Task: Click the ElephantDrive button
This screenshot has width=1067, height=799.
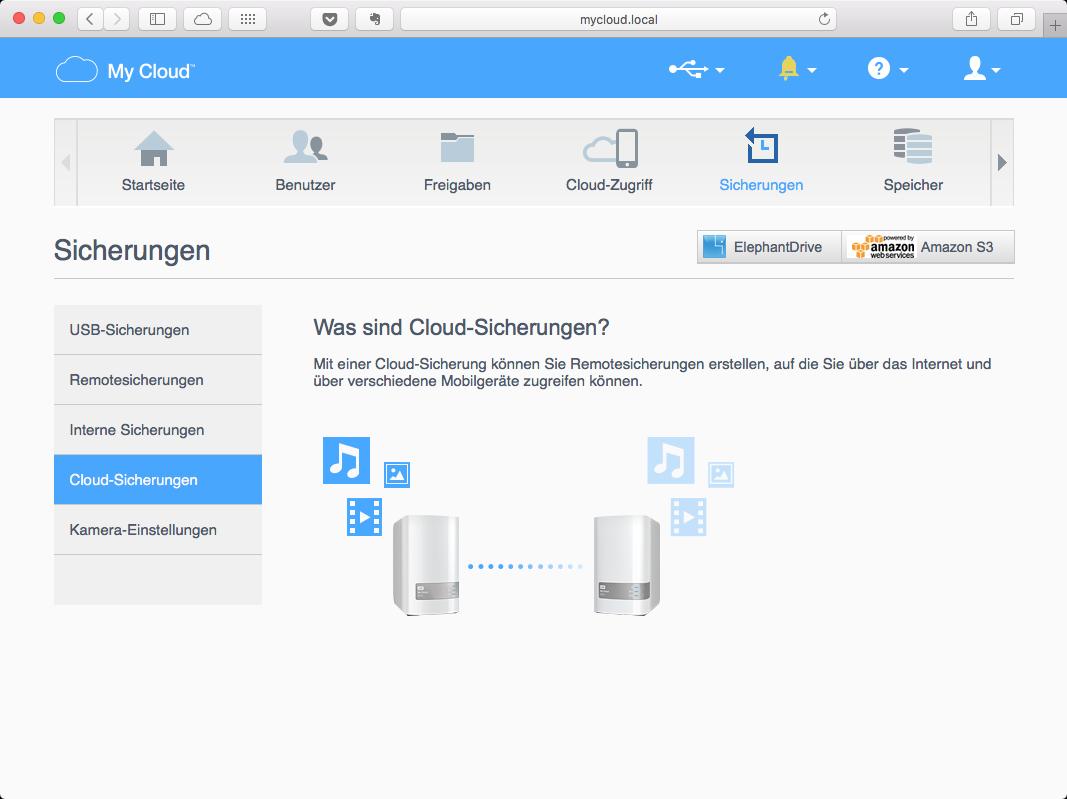Action: pos(770,247)
